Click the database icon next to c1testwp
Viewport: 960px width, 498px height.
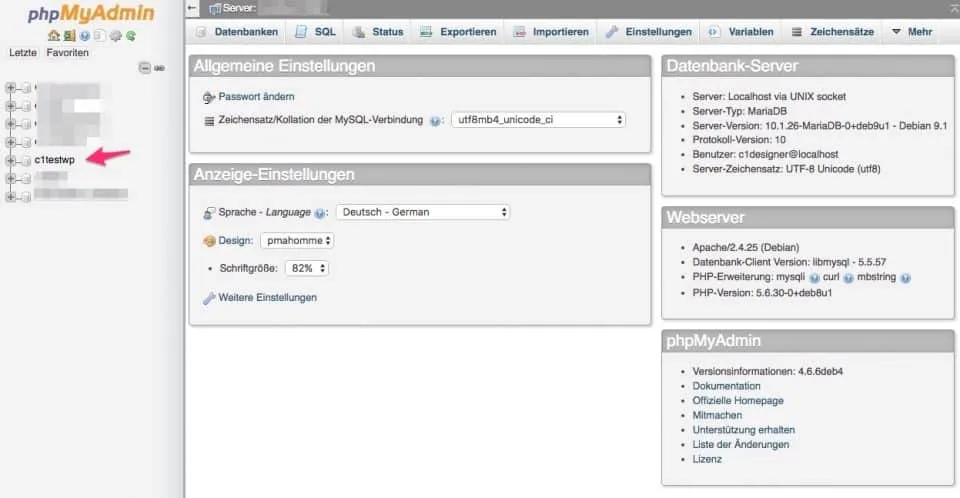(x=26, y=160)
